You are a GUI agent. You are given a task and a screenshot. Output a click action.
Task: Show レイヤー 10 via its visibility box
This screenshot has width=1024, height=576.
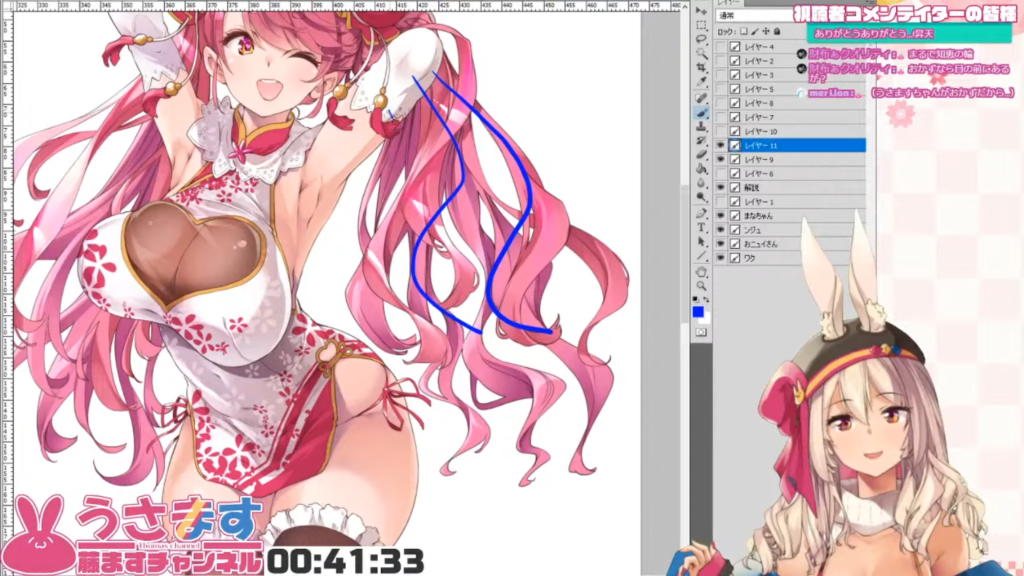coord(721,131)
